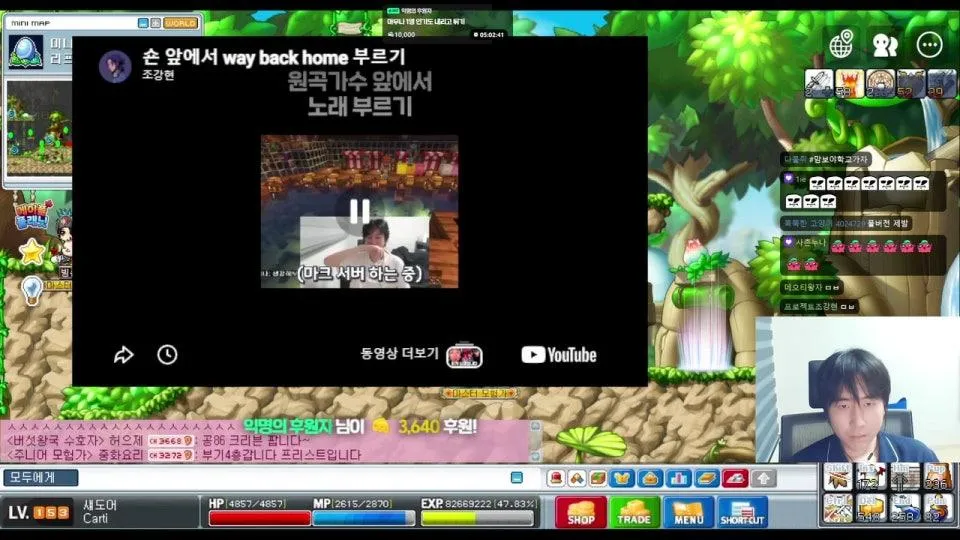
Task: Click the chat line from 허으제
Action: (158, 440)
